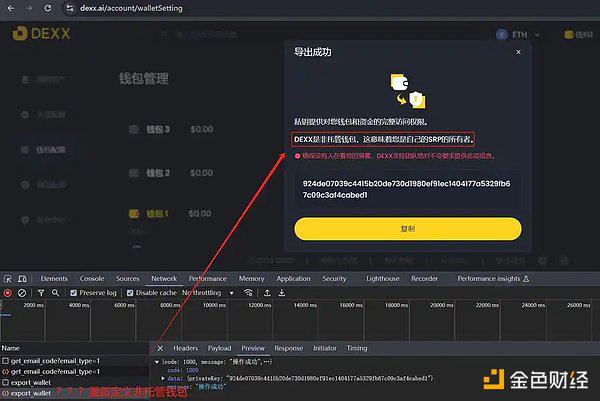
Task: Click the DEXX logo
Action: click(41, 33)
